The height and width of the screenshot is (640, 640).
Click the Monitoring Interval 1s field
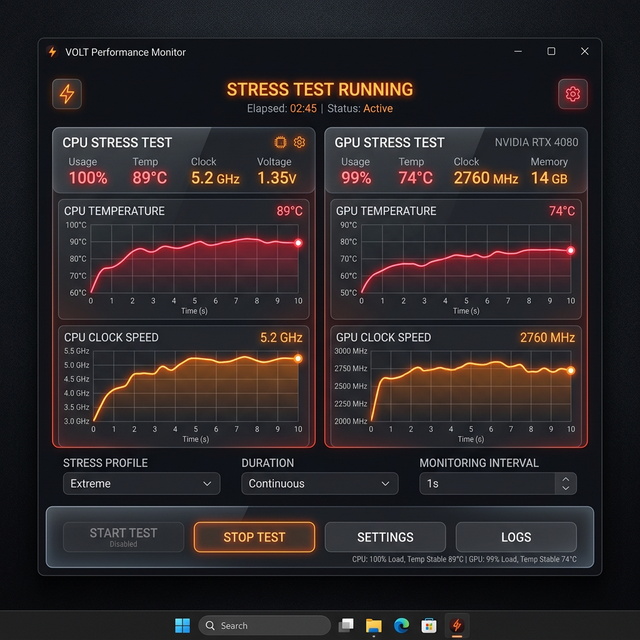[x=487, y=484]
